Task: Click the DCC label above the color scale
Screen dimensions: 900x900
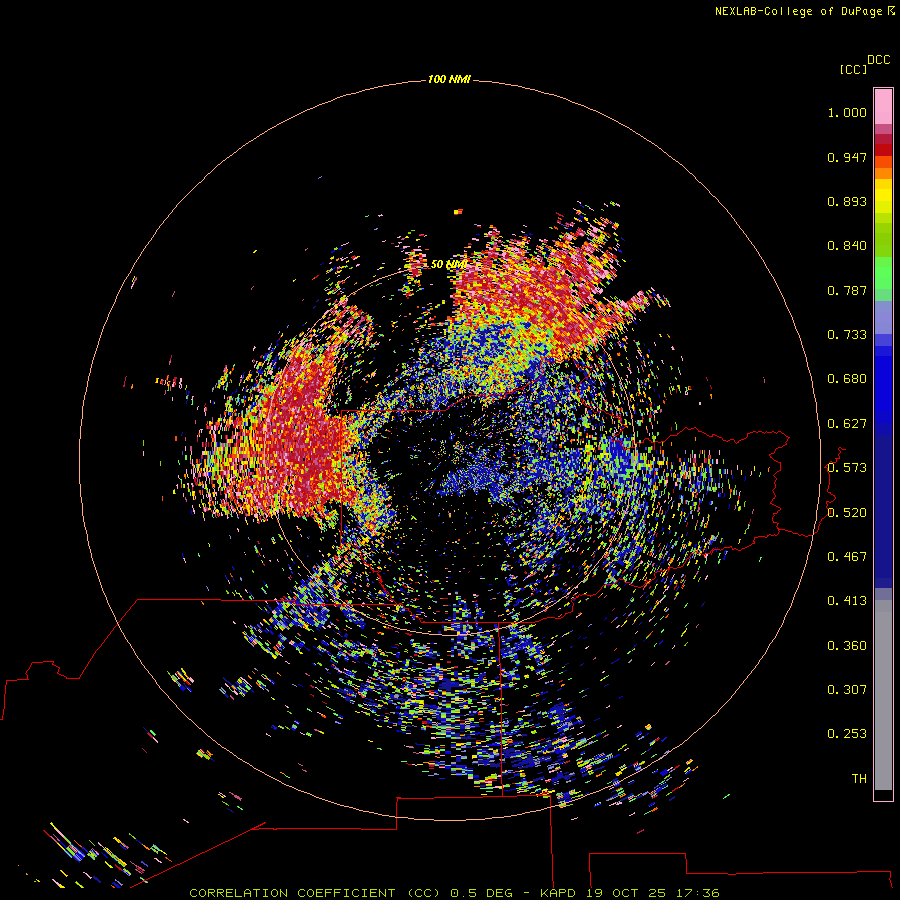Action: [878, 60]
